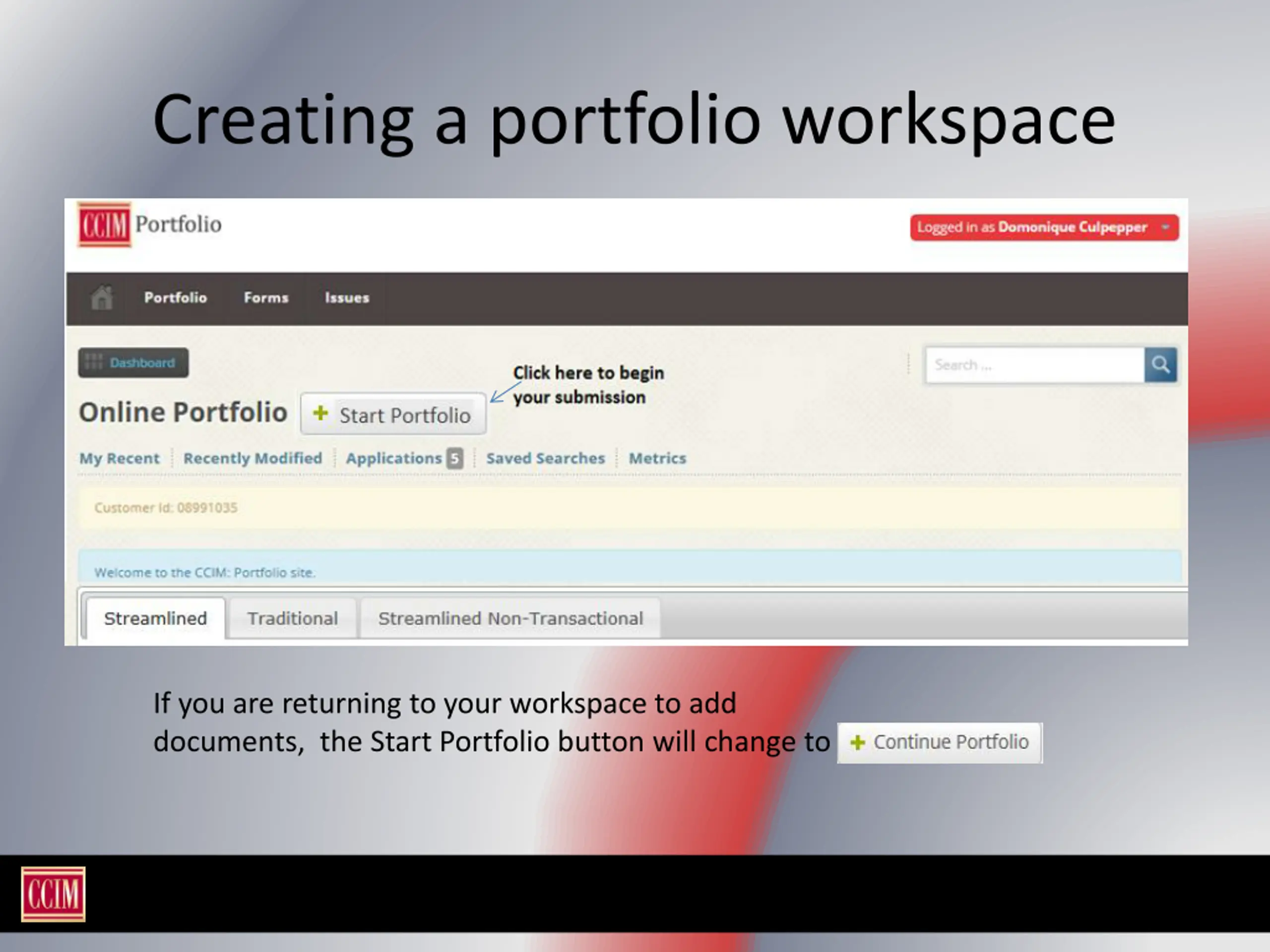Click the search magnifier button
This screenshot has height=952, width=1270.
tap(1160, 364)
